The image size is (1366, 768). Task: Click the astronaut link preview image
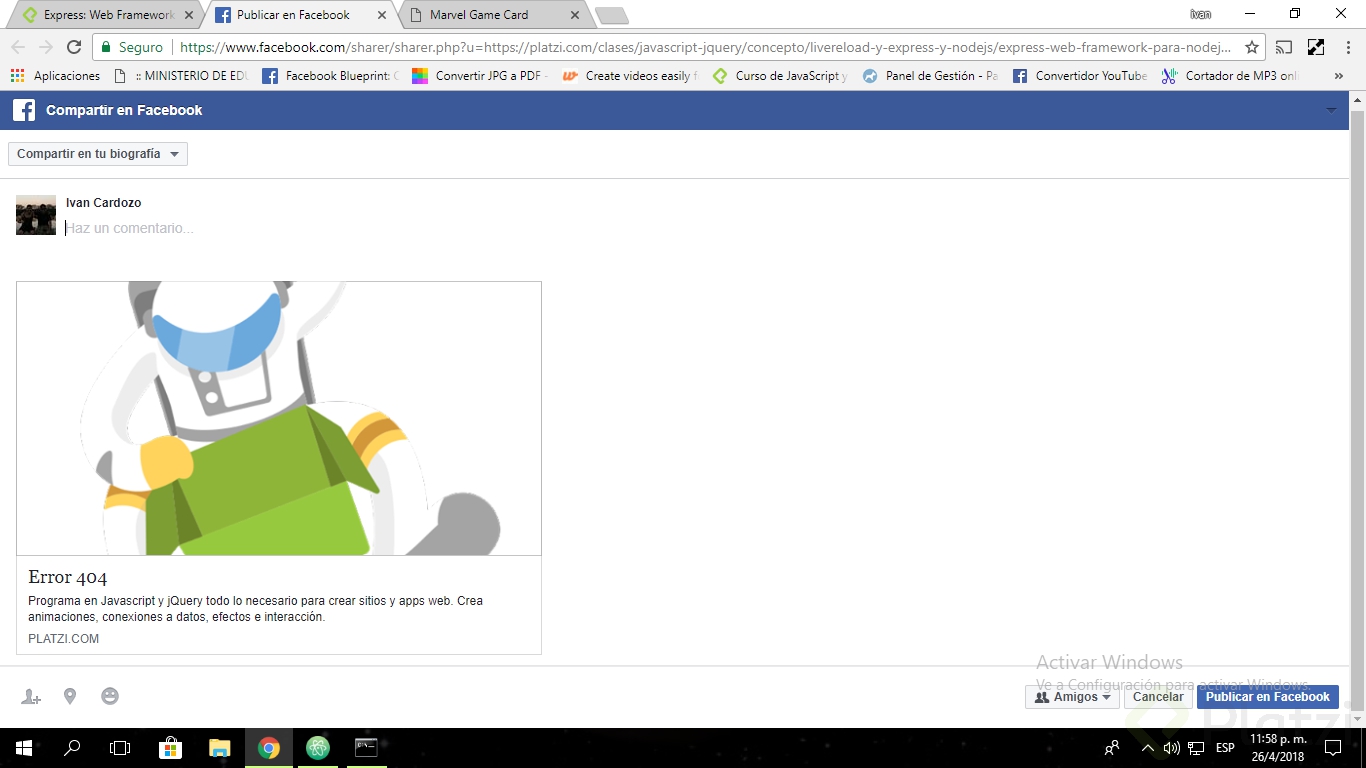point(279,418)
